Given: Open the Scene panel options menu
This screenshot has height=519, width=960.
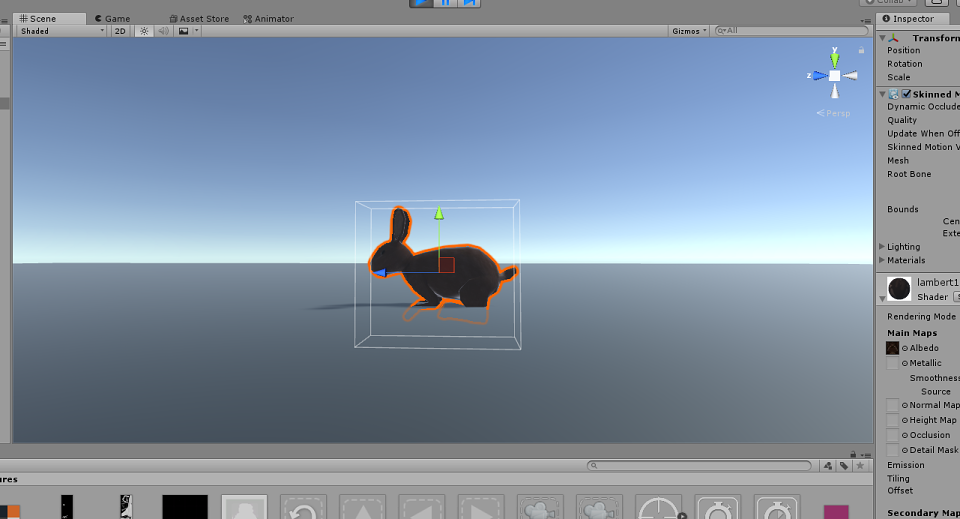Looking at the screenshot, I should point(865,20).
